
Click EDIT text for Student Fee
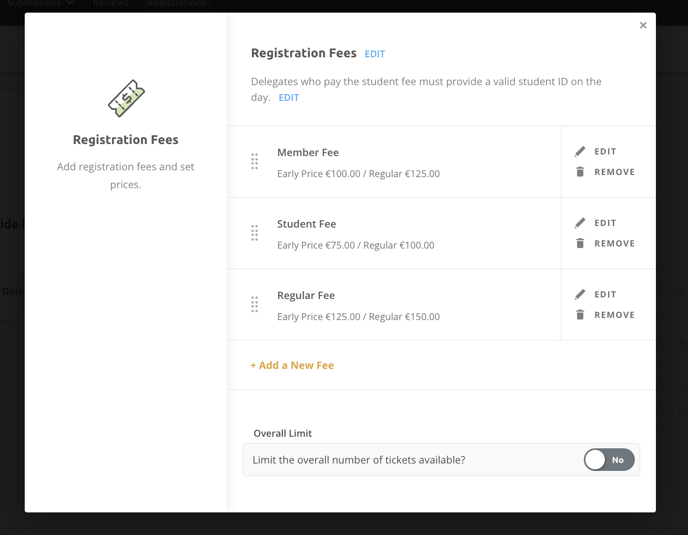(x=605, y=223)
